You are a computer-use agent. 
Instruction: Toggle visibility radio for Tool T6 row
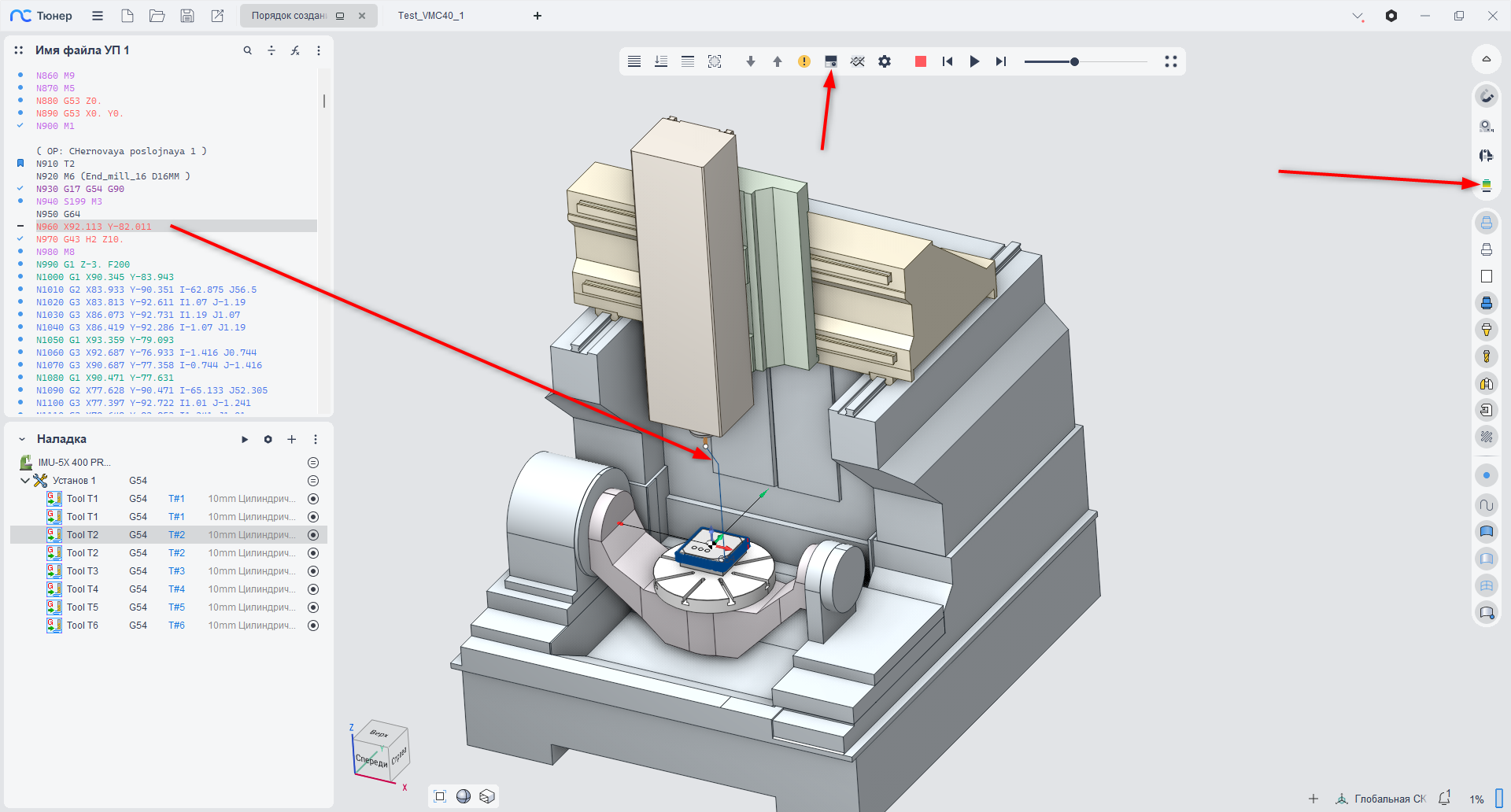point(313,626)
